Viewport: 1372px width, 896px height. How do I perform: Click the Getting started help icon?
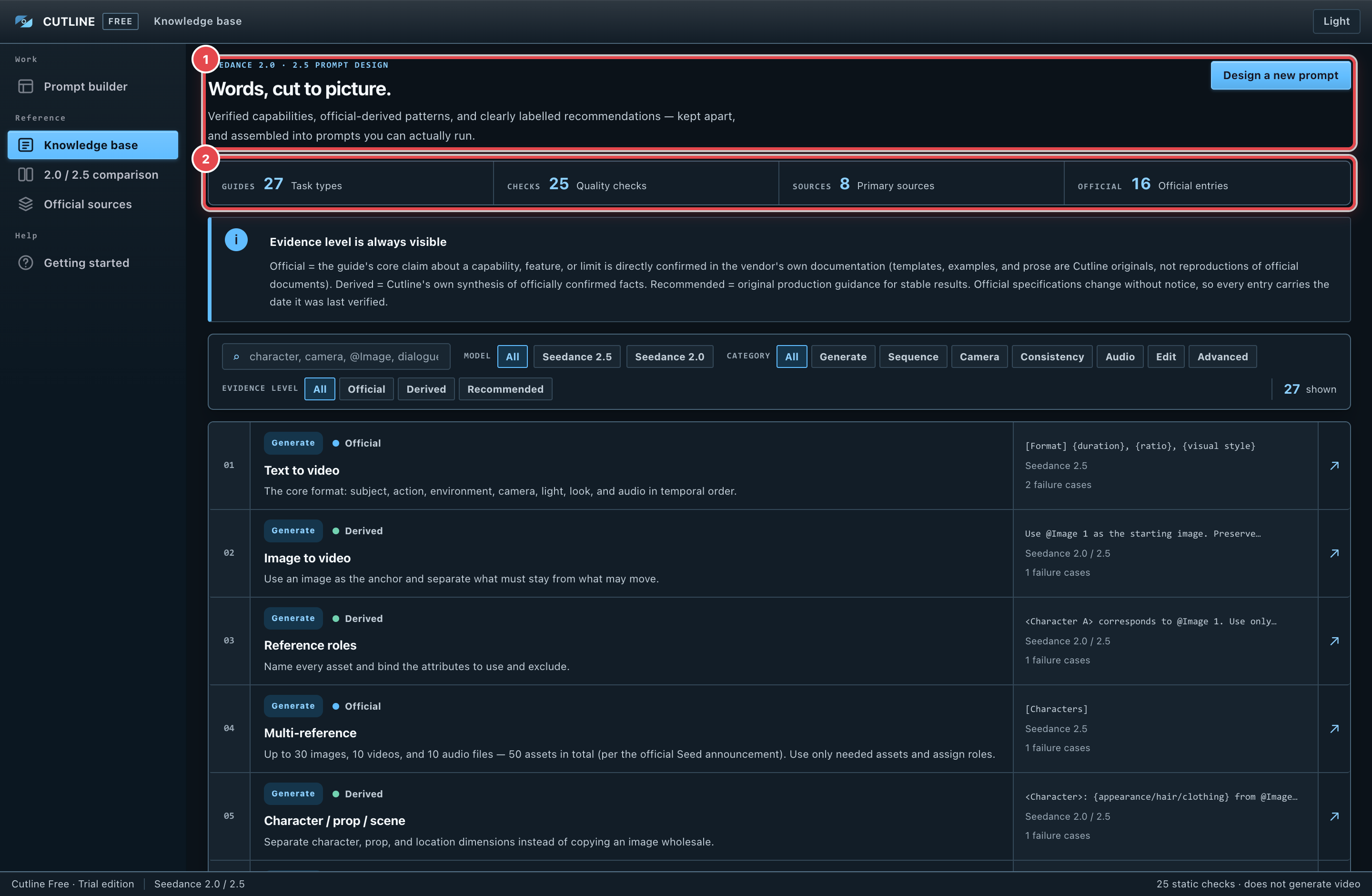pos(25,263)
